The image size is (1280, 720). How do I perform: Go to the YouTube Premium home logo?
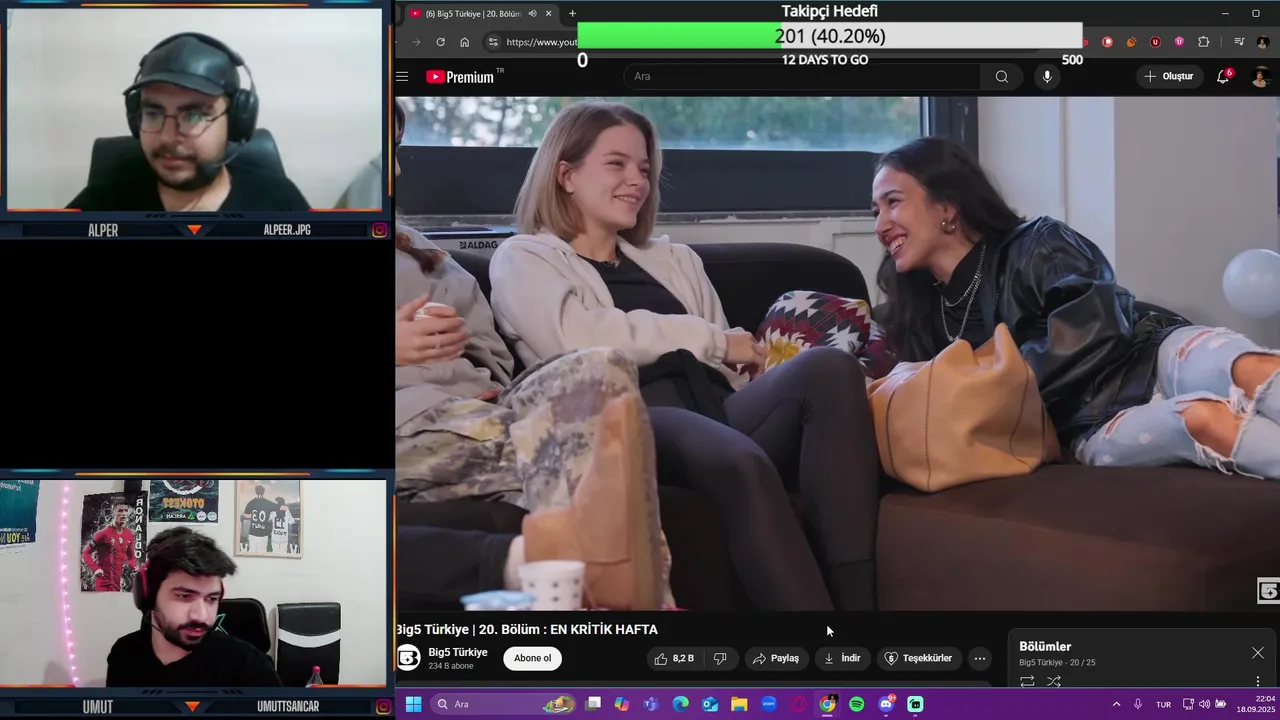tap(461, 77)
